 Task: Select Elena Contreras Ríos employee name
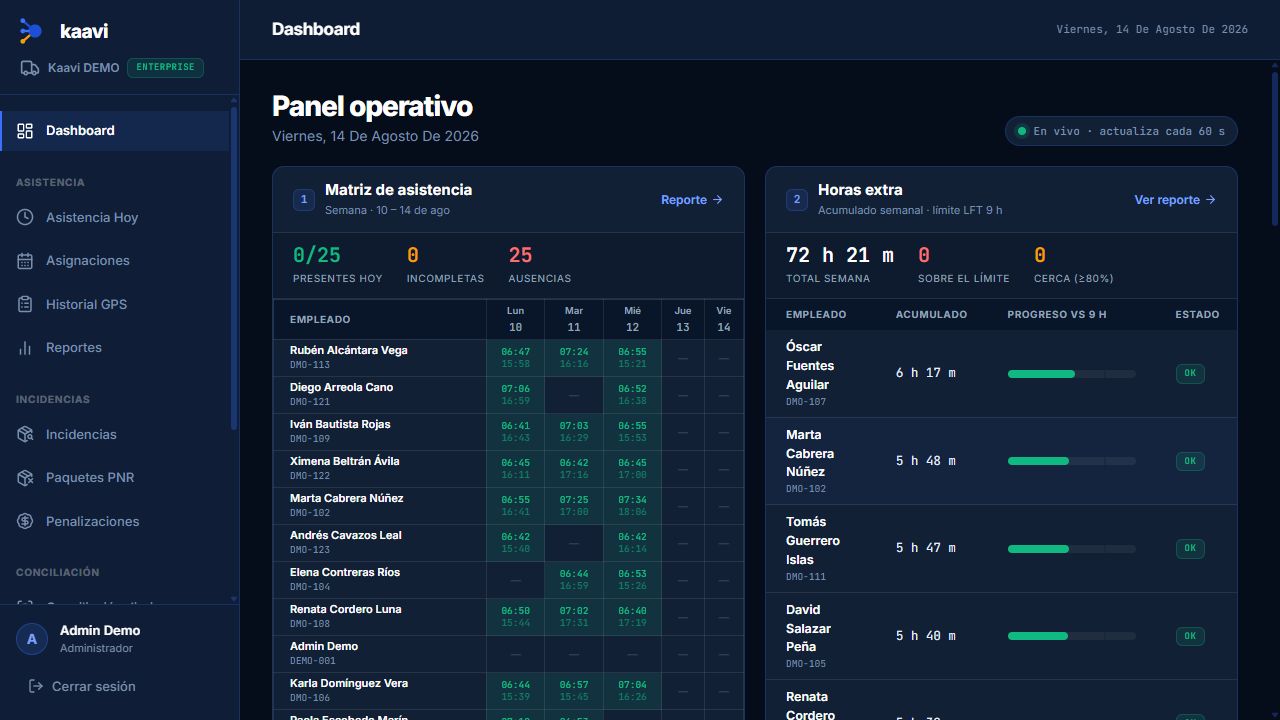(345, 573)
